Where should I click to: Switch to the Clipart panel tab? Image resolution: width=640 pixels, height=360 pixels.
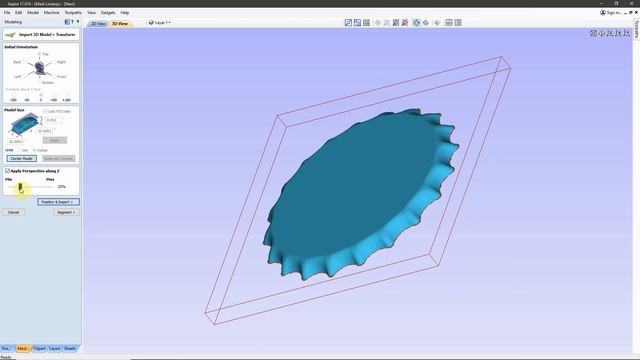point(40,349)
